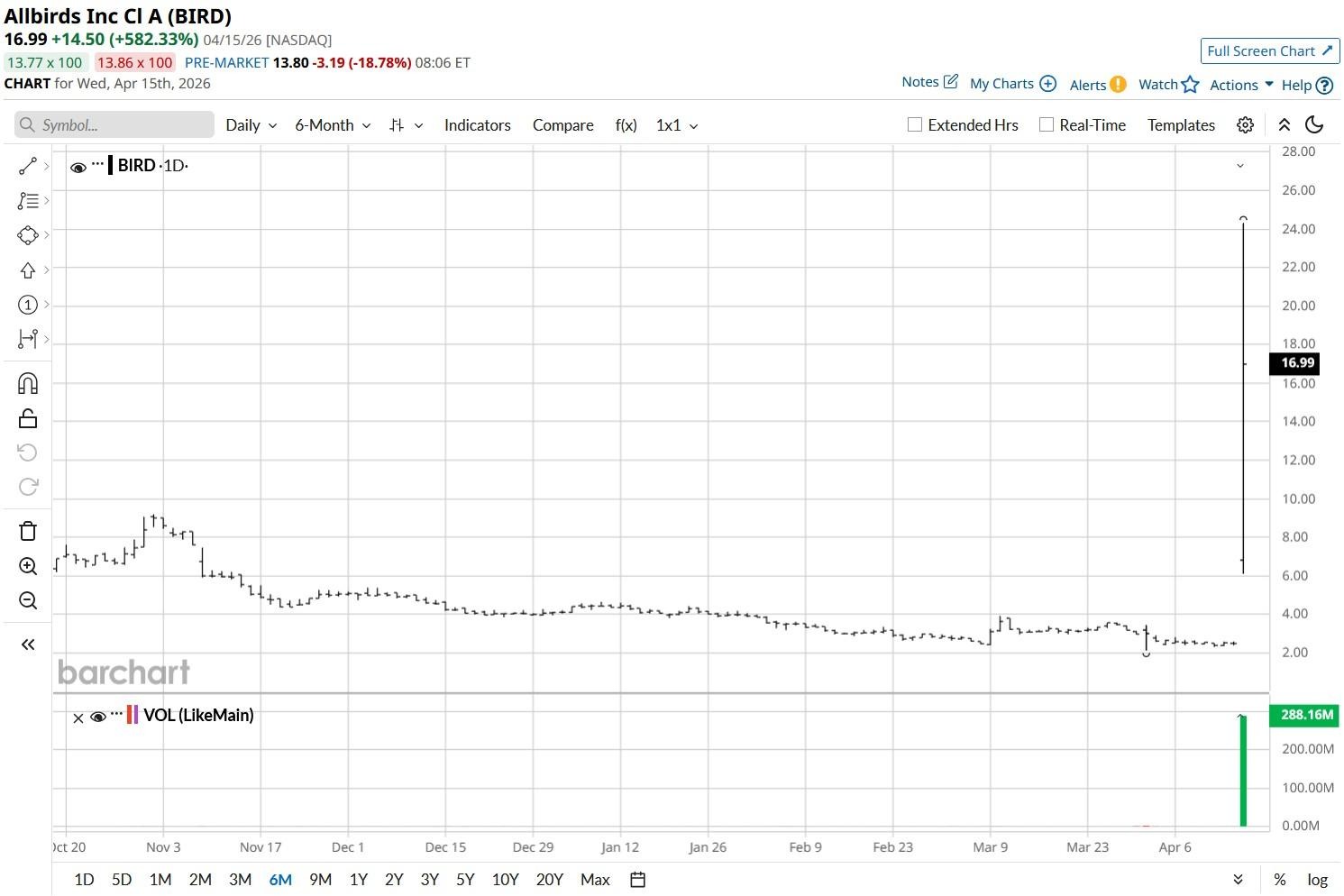Focus the Symbol search field

tap(114, 125)
